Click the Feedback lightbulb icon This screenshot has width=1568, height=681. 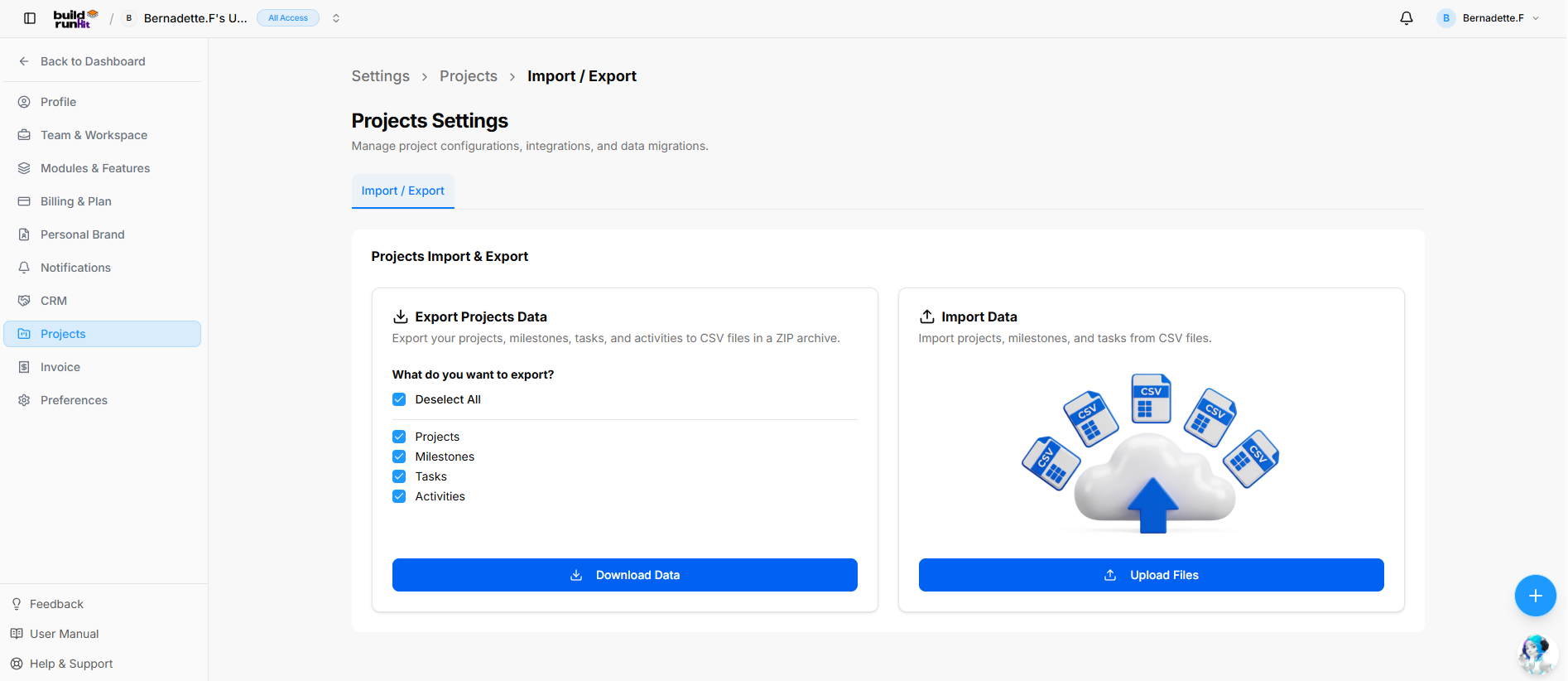click(17, 604)
